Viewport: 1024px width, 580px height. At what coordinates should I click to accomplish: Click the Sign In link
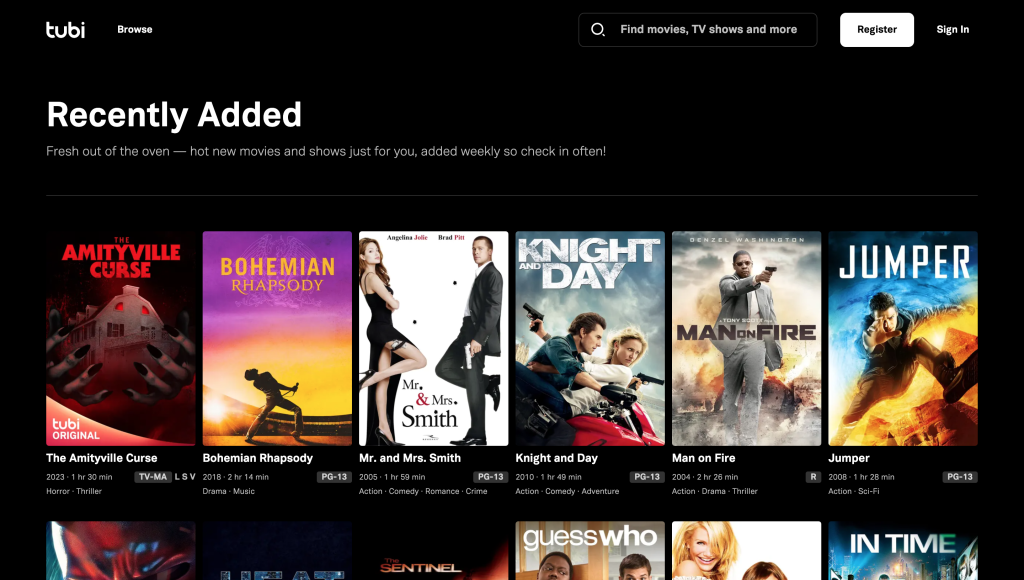pos(952,29)
